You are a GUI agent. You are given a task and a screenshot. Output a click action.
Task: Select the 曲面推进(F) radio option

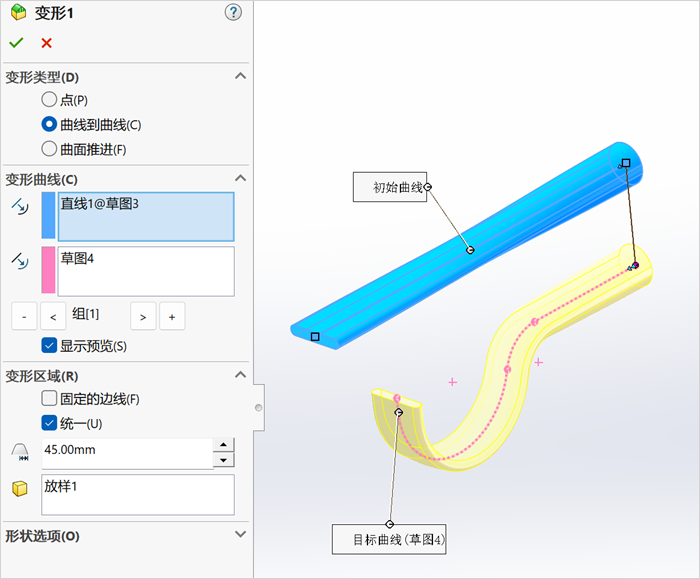point(49,149)
